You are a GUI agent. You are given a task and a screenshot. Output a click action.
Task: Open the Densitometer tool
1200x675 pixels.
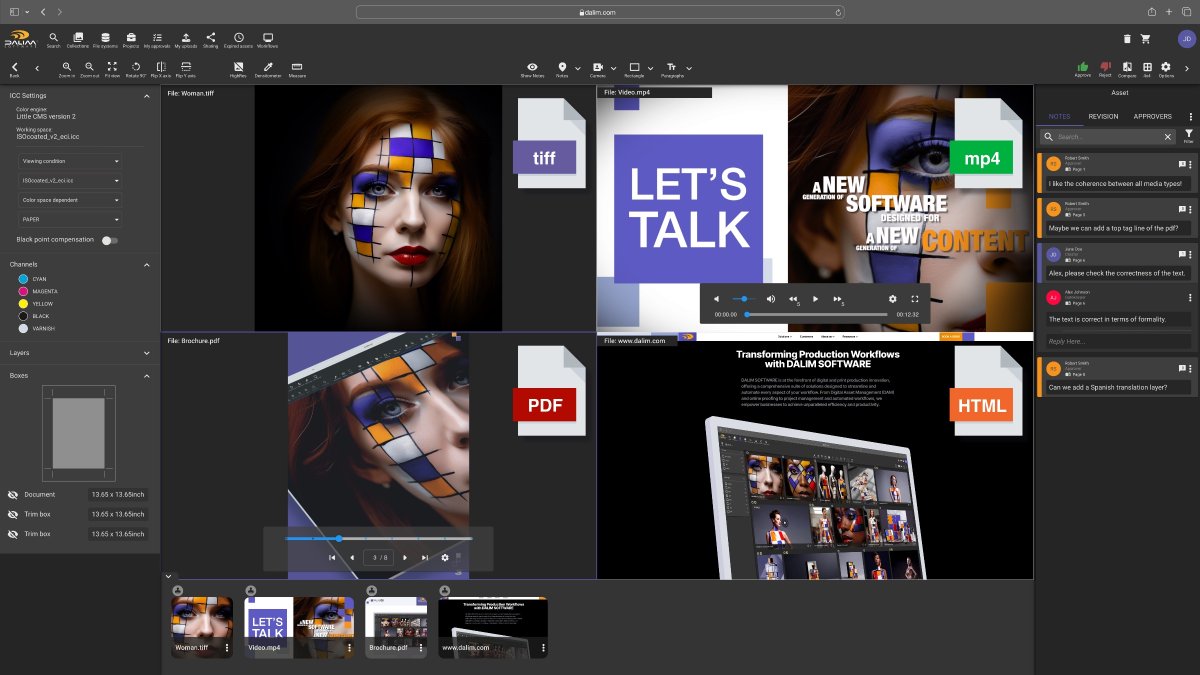point(267,69)
